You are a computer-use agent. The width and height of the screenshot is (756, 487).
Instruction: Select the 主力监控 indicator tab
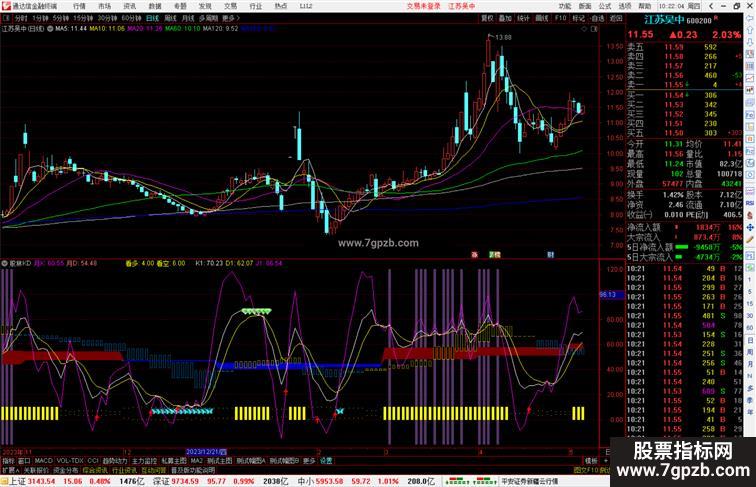tap(144, 461)
